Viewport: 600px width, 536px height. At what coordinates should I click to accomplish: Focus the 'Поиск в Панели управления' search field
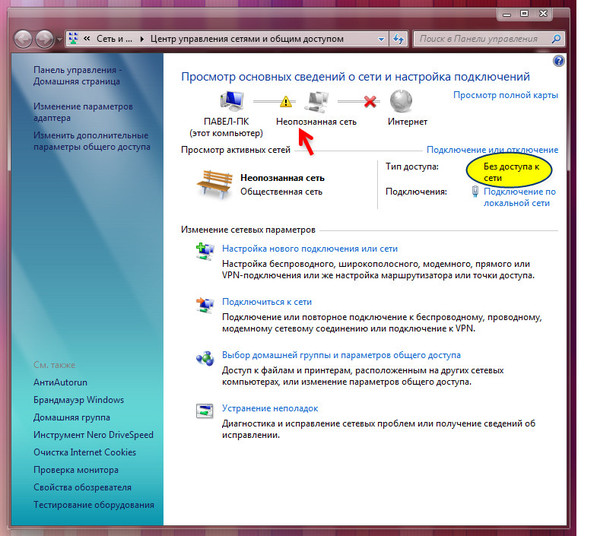pyautogui.click(x=482, y=39)
